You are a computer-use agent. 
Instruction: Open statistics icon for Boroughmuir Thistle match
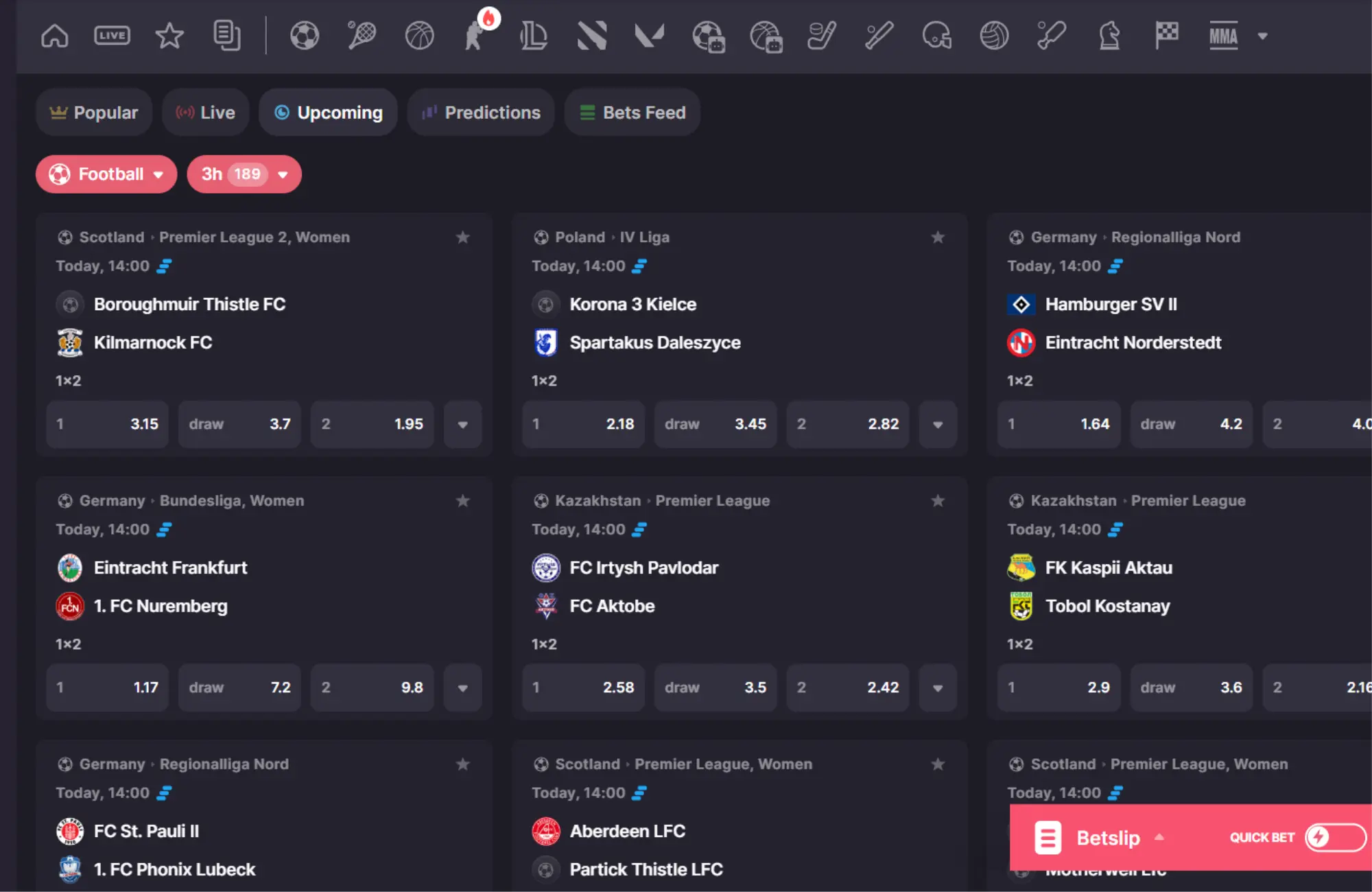point(165,266)
